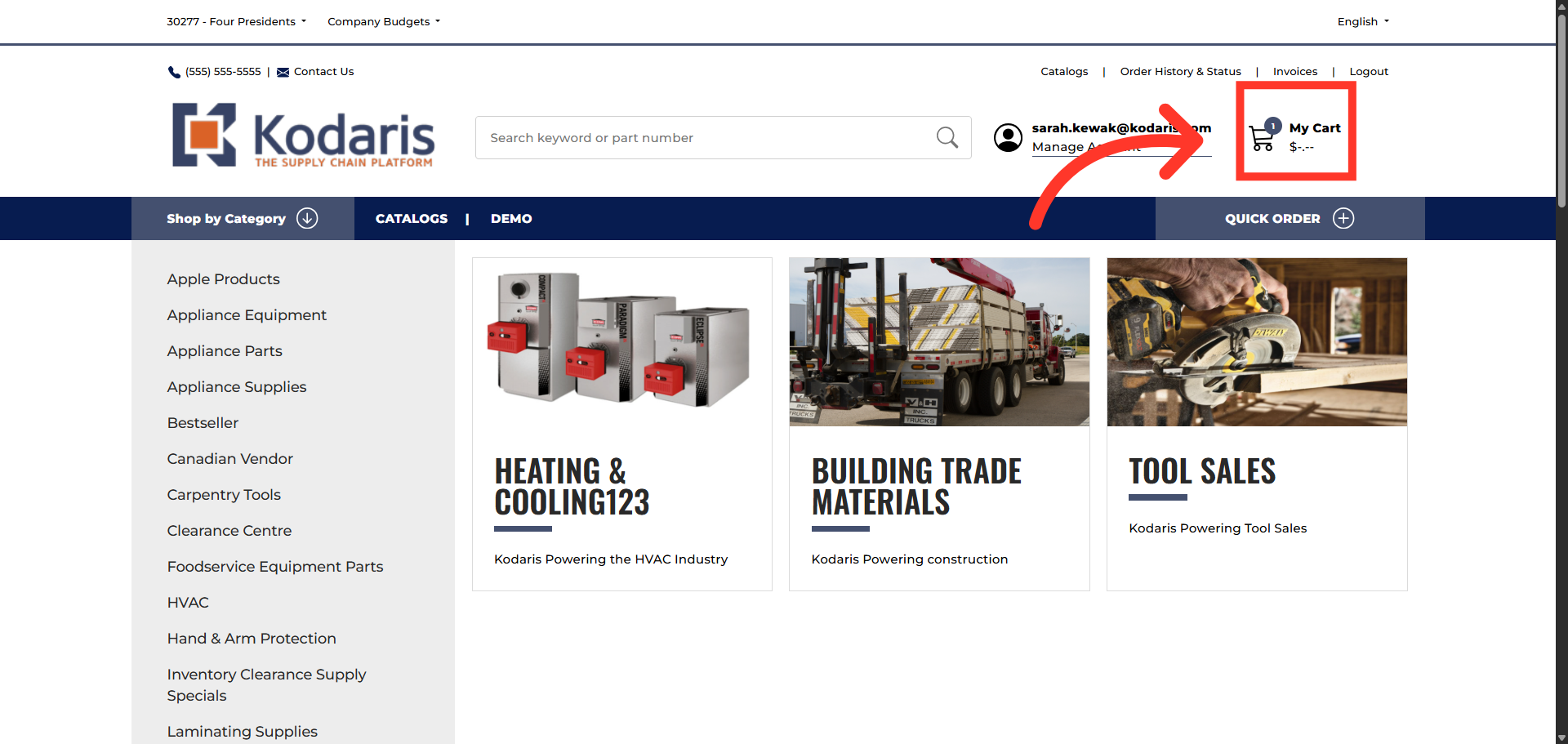Click the Kodaris logo
Screen dimensions: 1568x744
[303, 136]
